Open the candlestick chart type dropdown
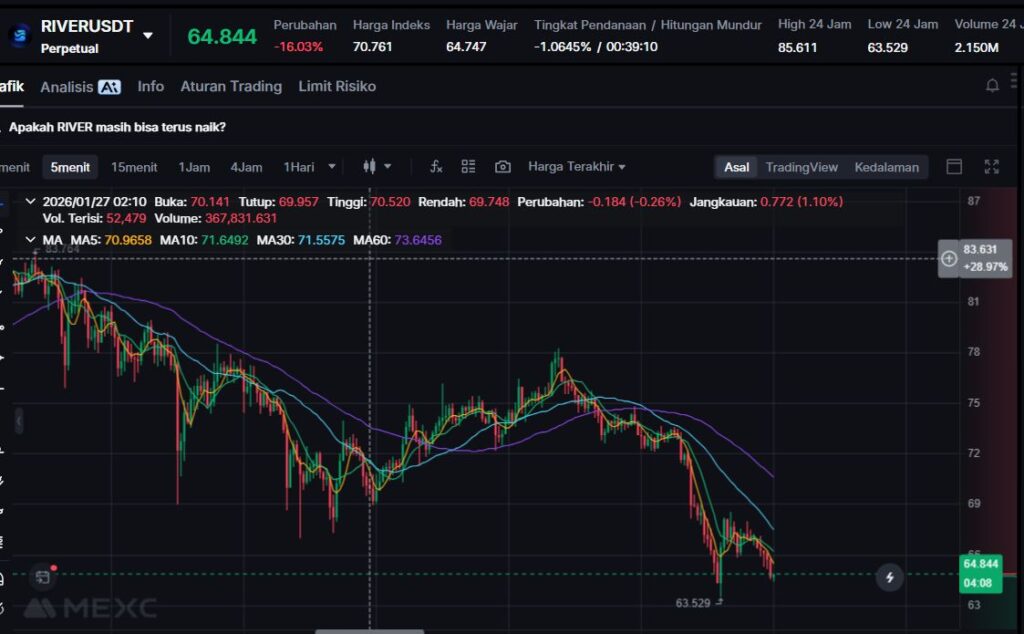The width and height of the screenshot is (1024, 634). (x=376, y=167)
